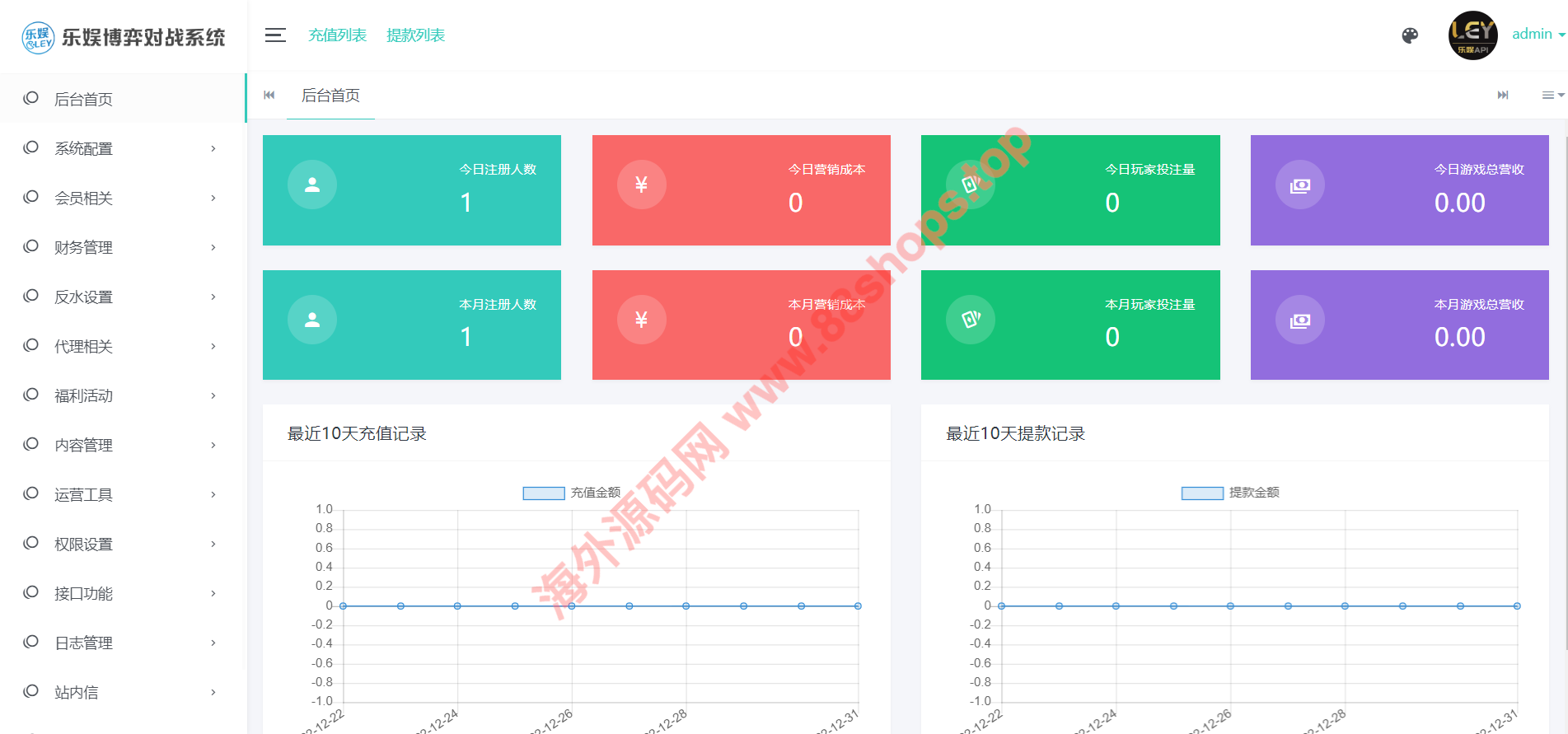Click the admin avatar thumbnail
1568x734 pixels.
(x=1472, y=35)
